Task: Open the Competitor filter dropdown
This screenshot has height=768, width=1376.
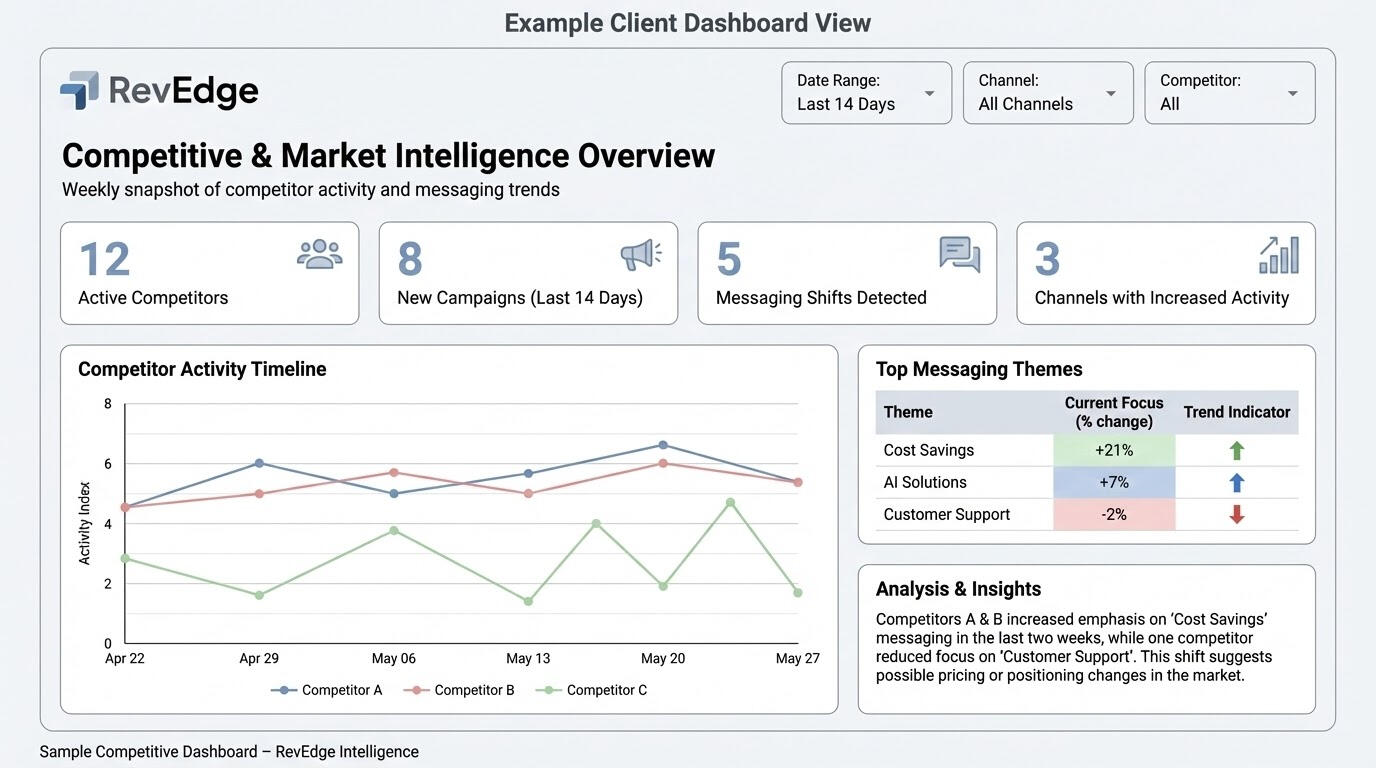Action: (1229, 93)
